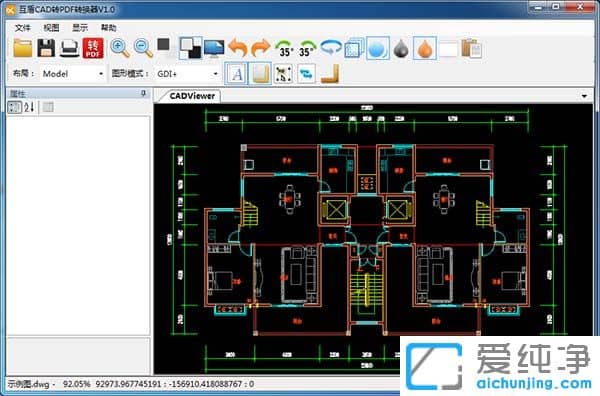The height and width of the screenshot is (396, 600).
Task: Click the alphabetical sort button in properties panel
Action: tap(29, 107)
